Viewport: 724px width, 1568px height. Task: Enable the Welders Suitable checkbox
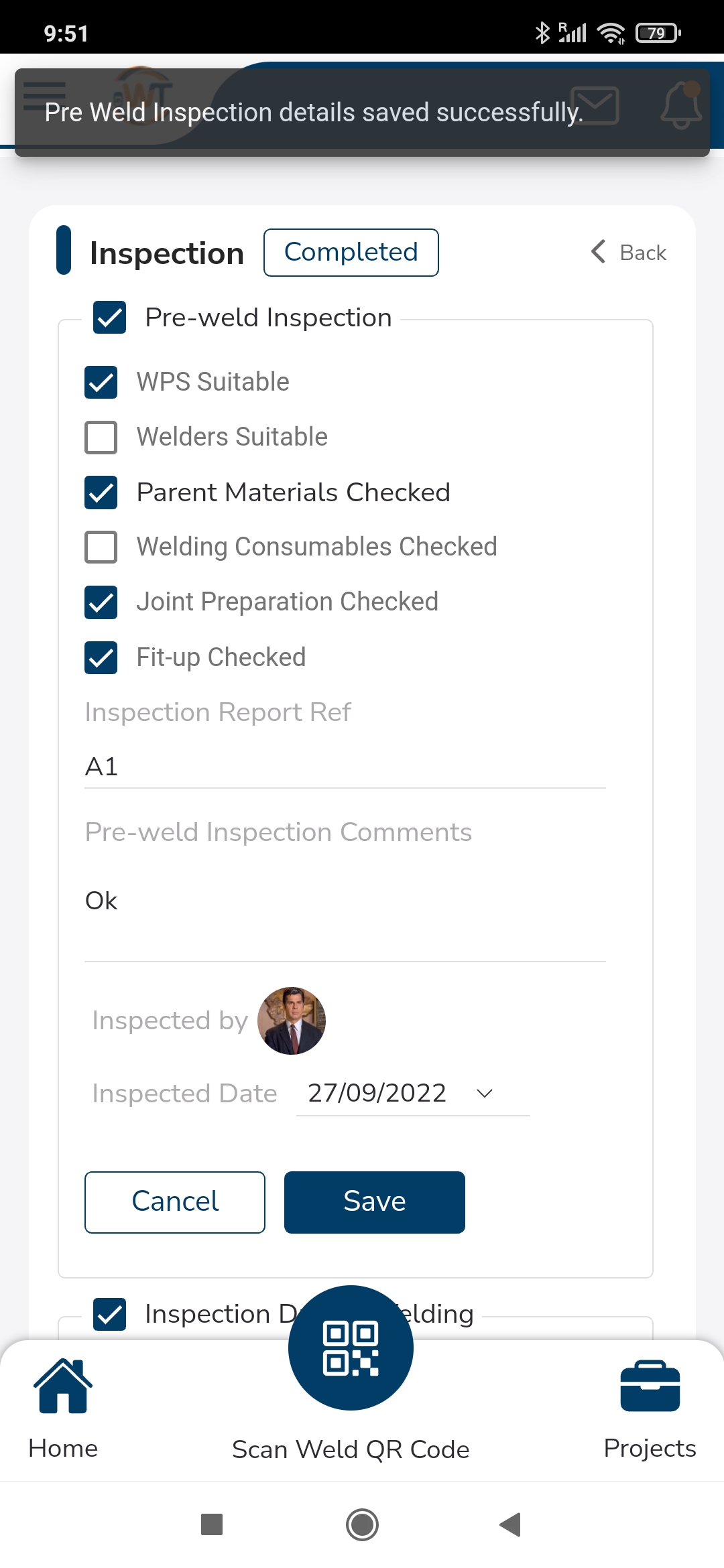pyautogui.click(x=101, y=438)
